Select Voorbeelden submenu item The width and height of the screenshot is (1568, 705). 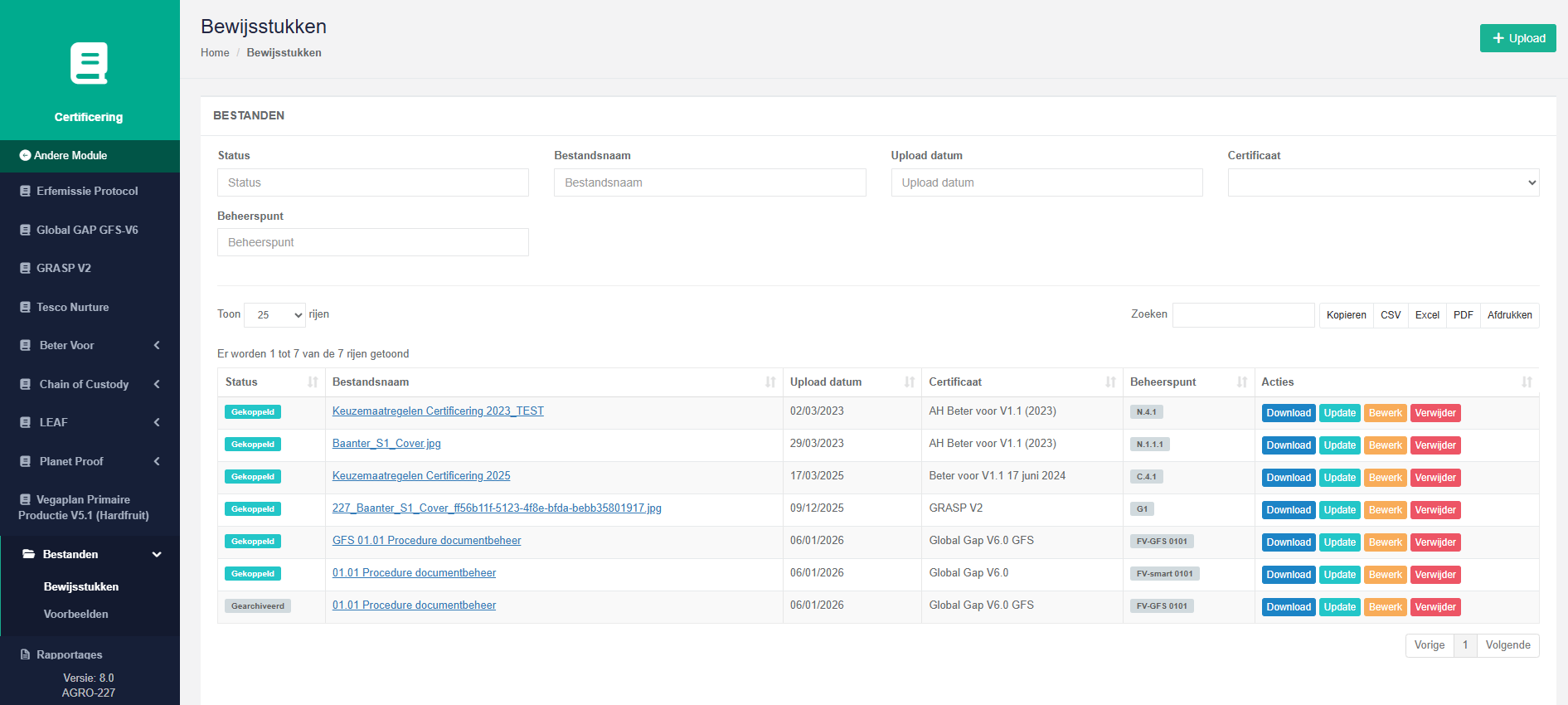coord(76,614)
